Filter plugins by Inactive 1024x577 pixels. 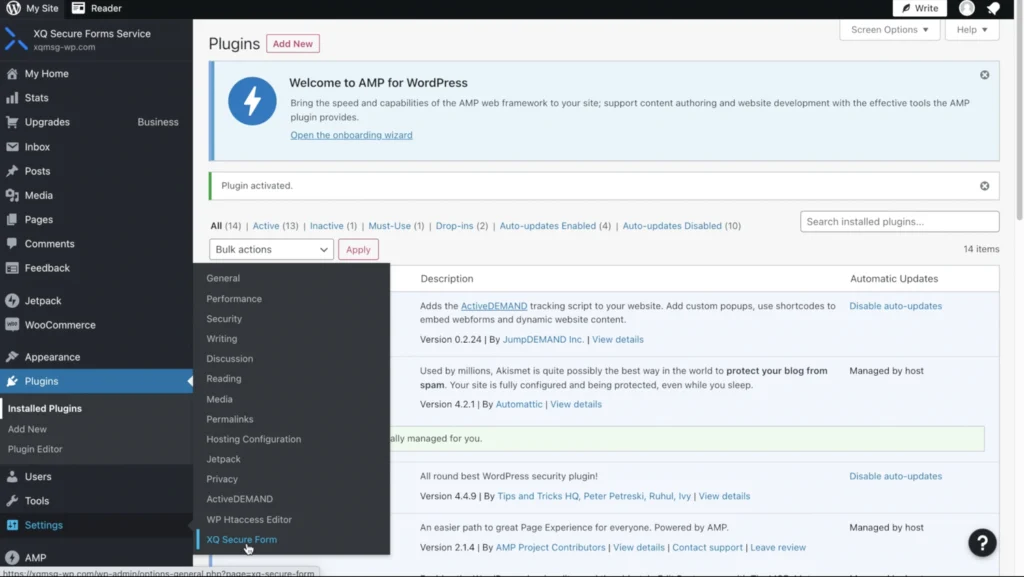click(x=327, y=226)
